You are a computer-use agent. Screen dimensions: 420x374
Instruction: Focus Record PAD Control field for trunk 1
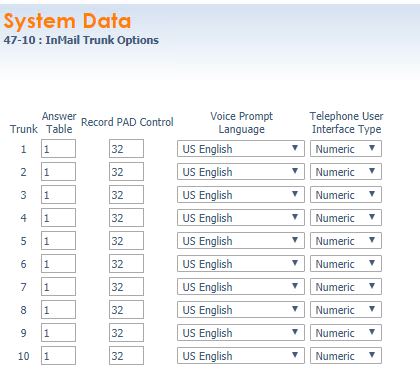[126, 149]
